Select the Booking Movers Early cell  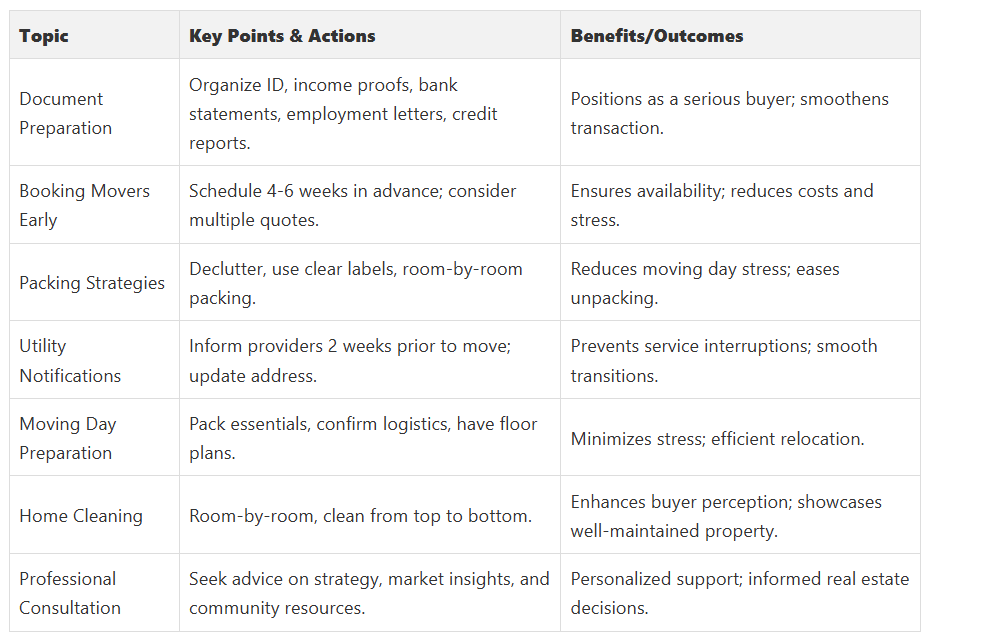(84, 205)
